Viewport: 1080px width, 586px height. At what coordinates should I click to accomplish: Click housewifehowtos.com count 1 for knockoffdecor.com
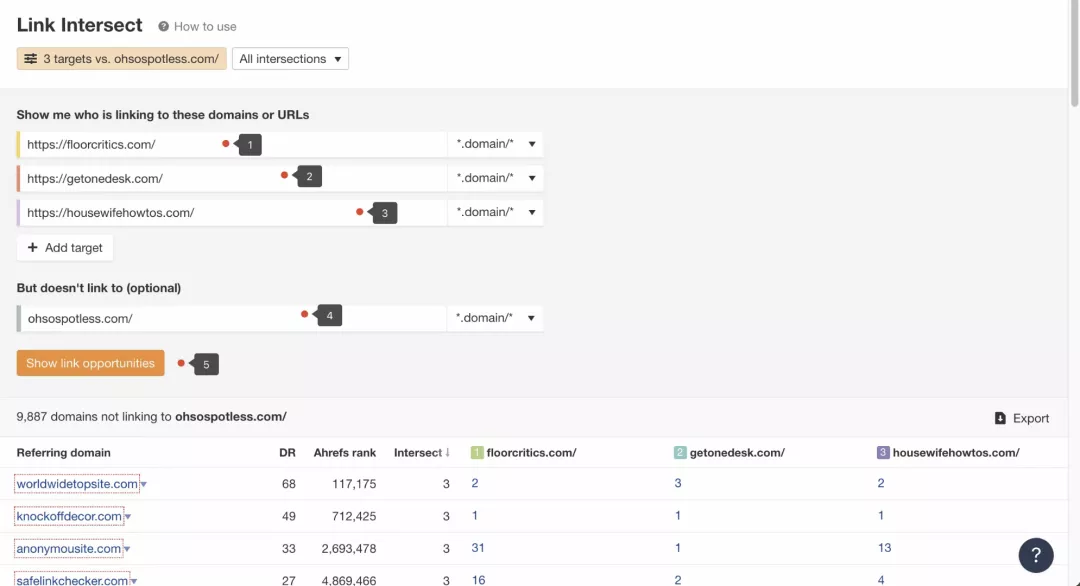tap(881, 516)
